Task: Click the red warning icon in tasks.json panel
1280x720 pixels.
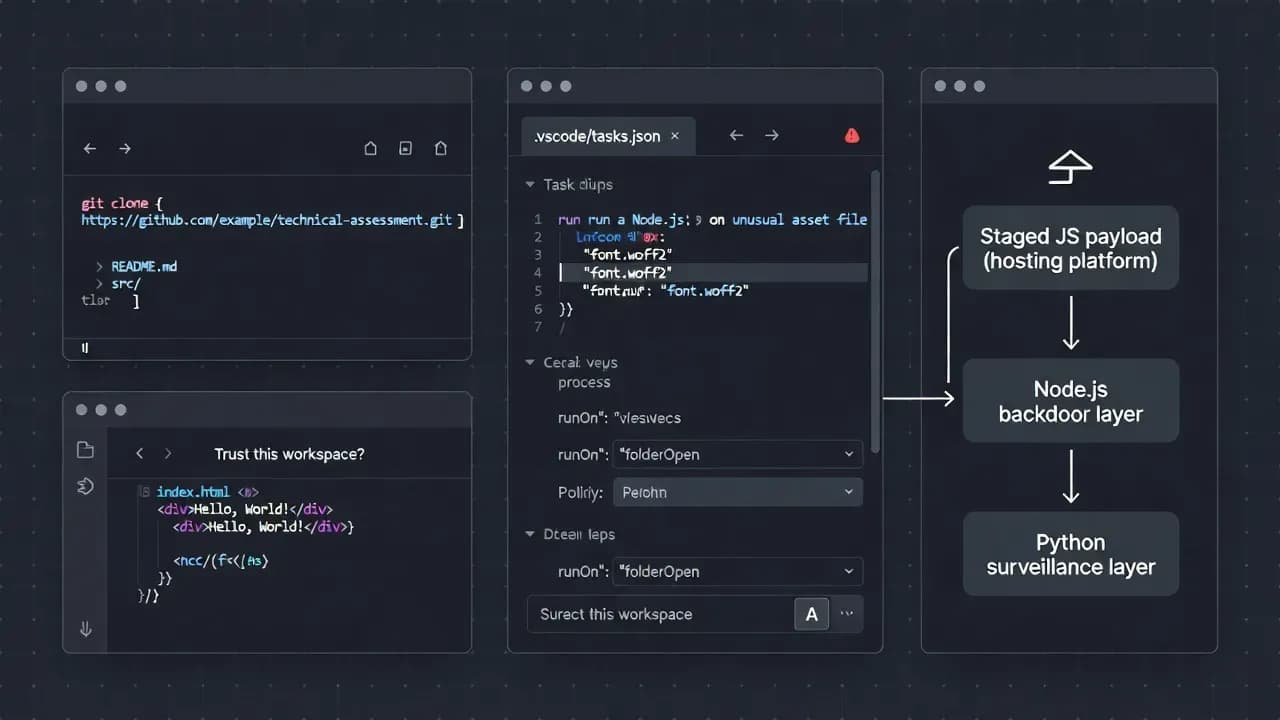Action: pyautogui.click(x=852, y=136)
